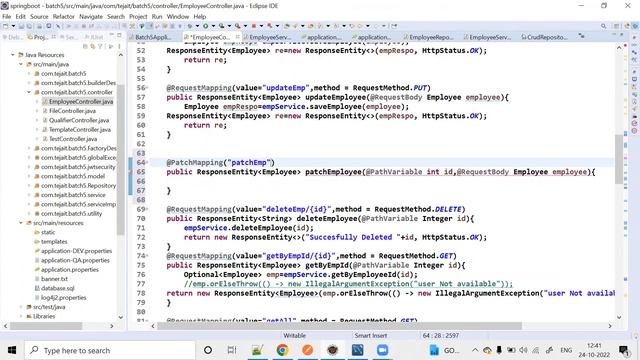640x360 pixels.
Task: Open the action center notification icon
Action: tap(623, 350)
